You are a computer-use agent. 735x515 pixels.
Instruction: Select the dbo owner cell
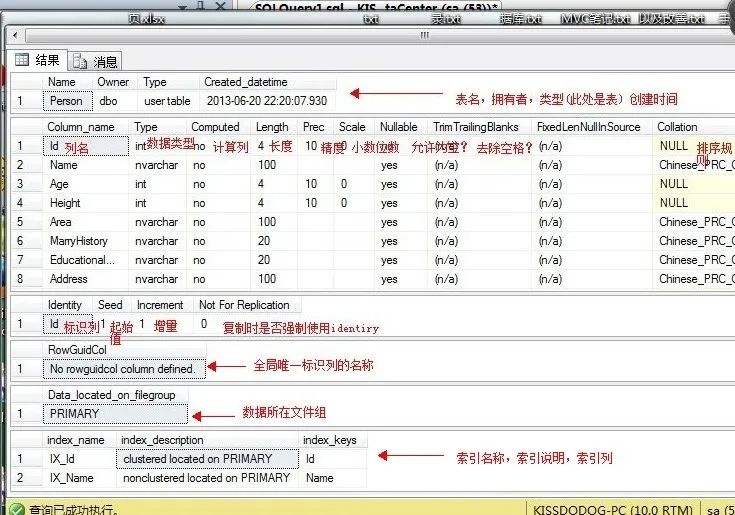[x=115, y=101]
